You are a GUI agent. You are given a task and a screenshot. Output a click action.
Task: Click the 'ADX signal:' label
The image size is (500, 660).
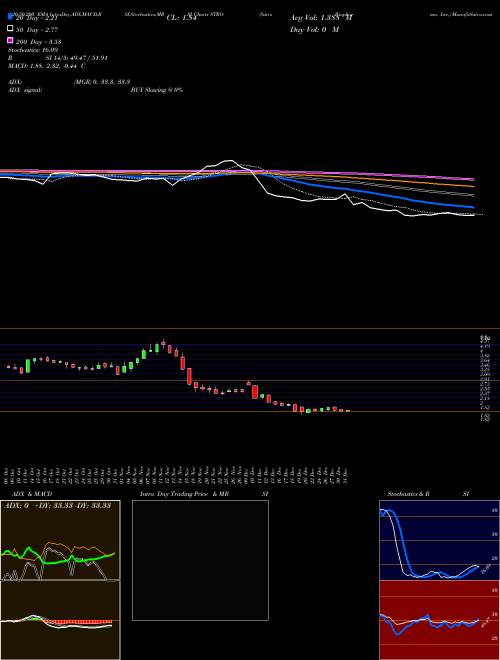25,90
